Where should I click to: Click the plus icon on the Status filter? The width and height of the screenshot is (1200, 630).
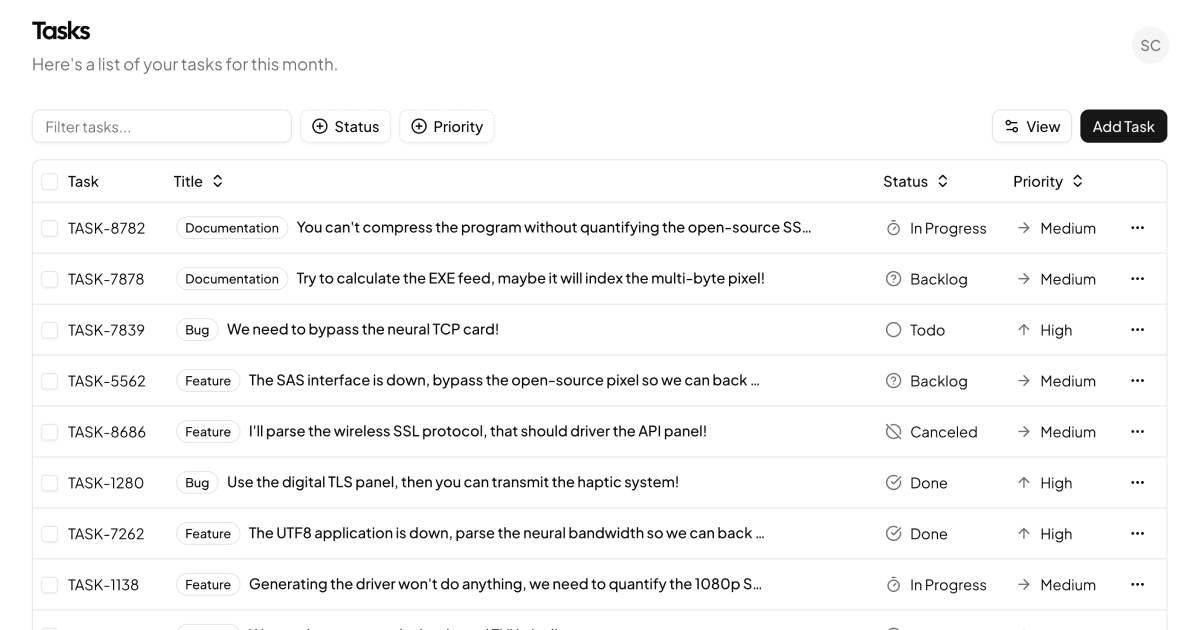pos(319,126)
